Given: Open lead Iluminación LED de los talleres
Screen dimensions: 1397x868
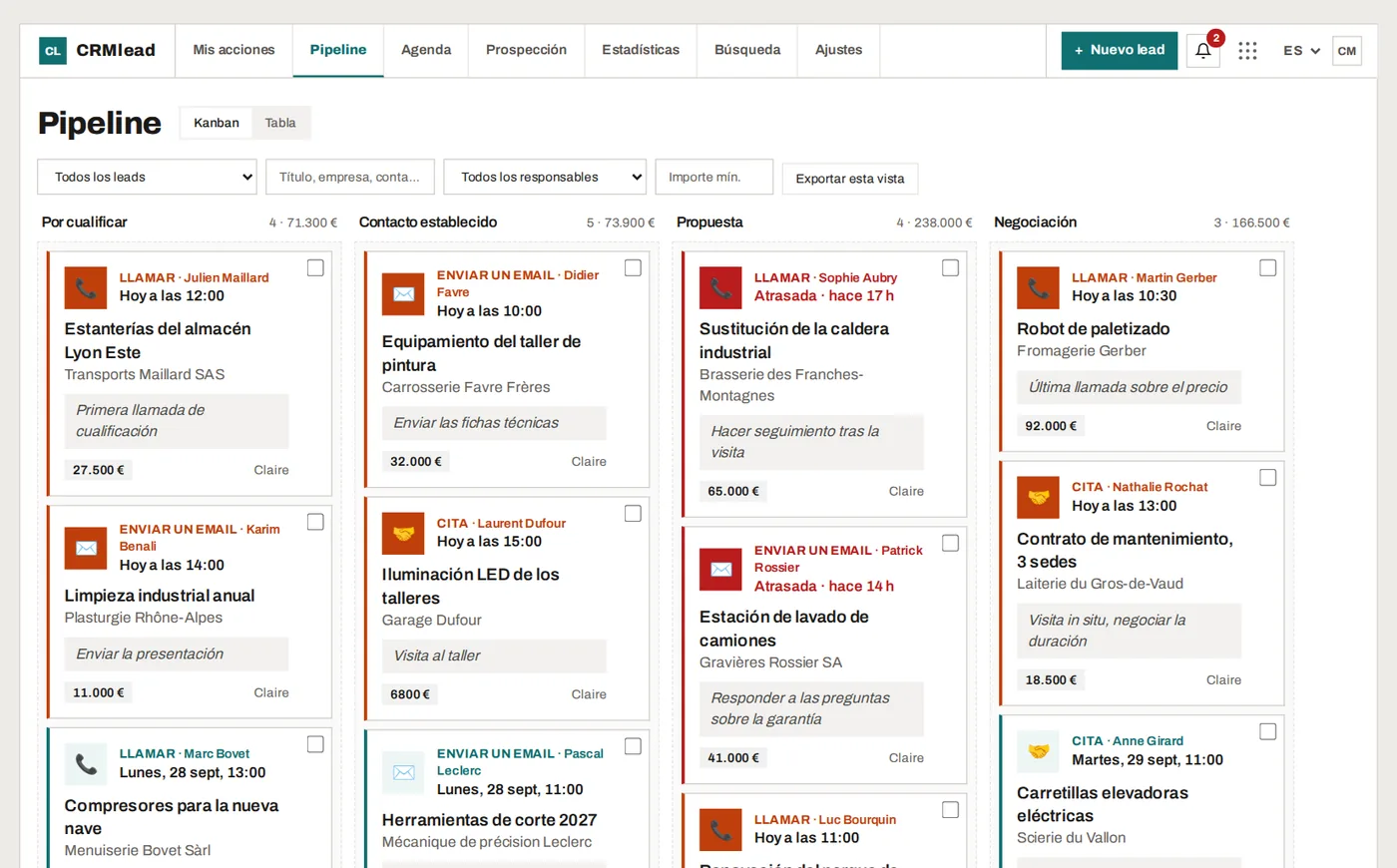Looking at the screenshot, I should pos(470,586).
